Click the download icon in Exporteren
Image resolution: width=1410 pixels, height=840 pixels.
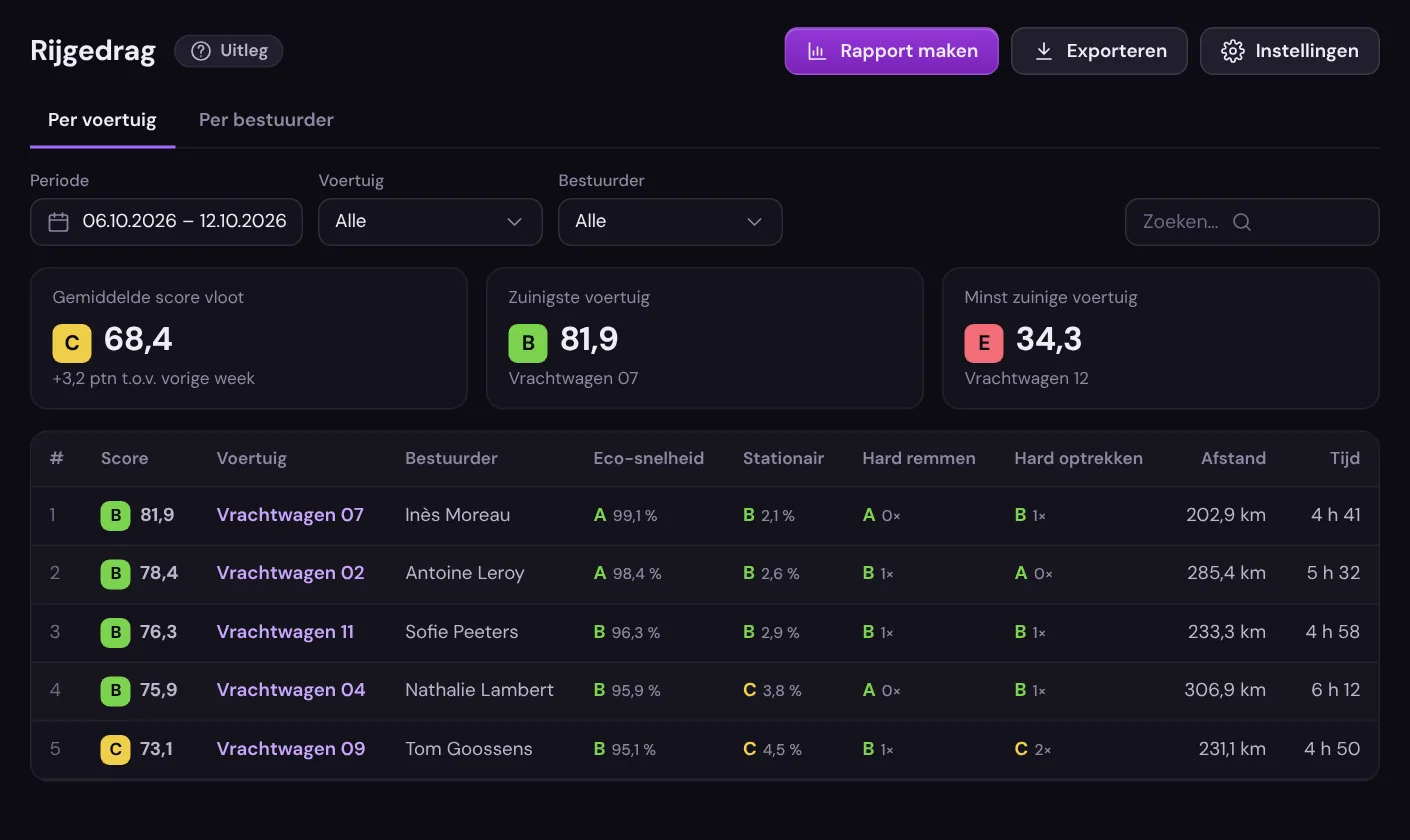point(1043,51)
